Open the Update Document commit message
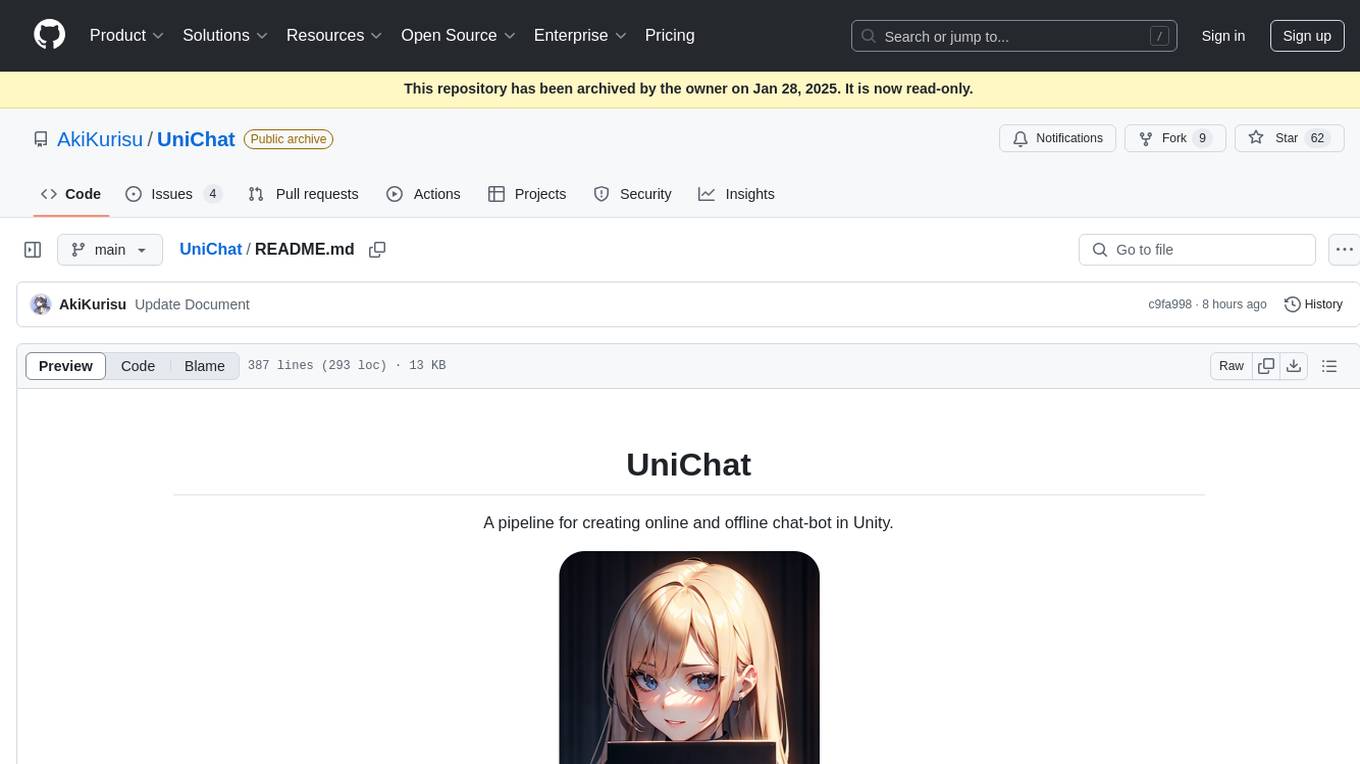Viewport: 1360px width, 764px height. coord(192,304)
